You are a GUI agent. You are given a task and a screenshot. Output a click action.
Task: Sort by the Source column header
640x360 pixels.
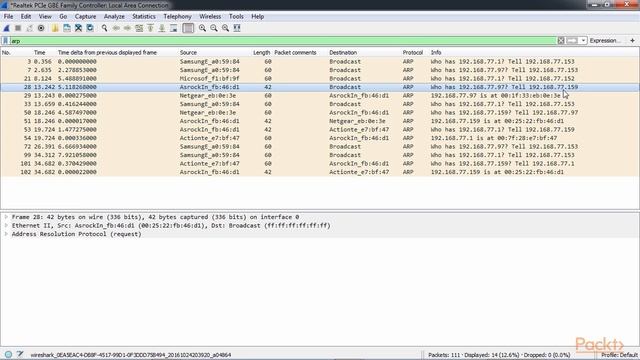[188, 53]
